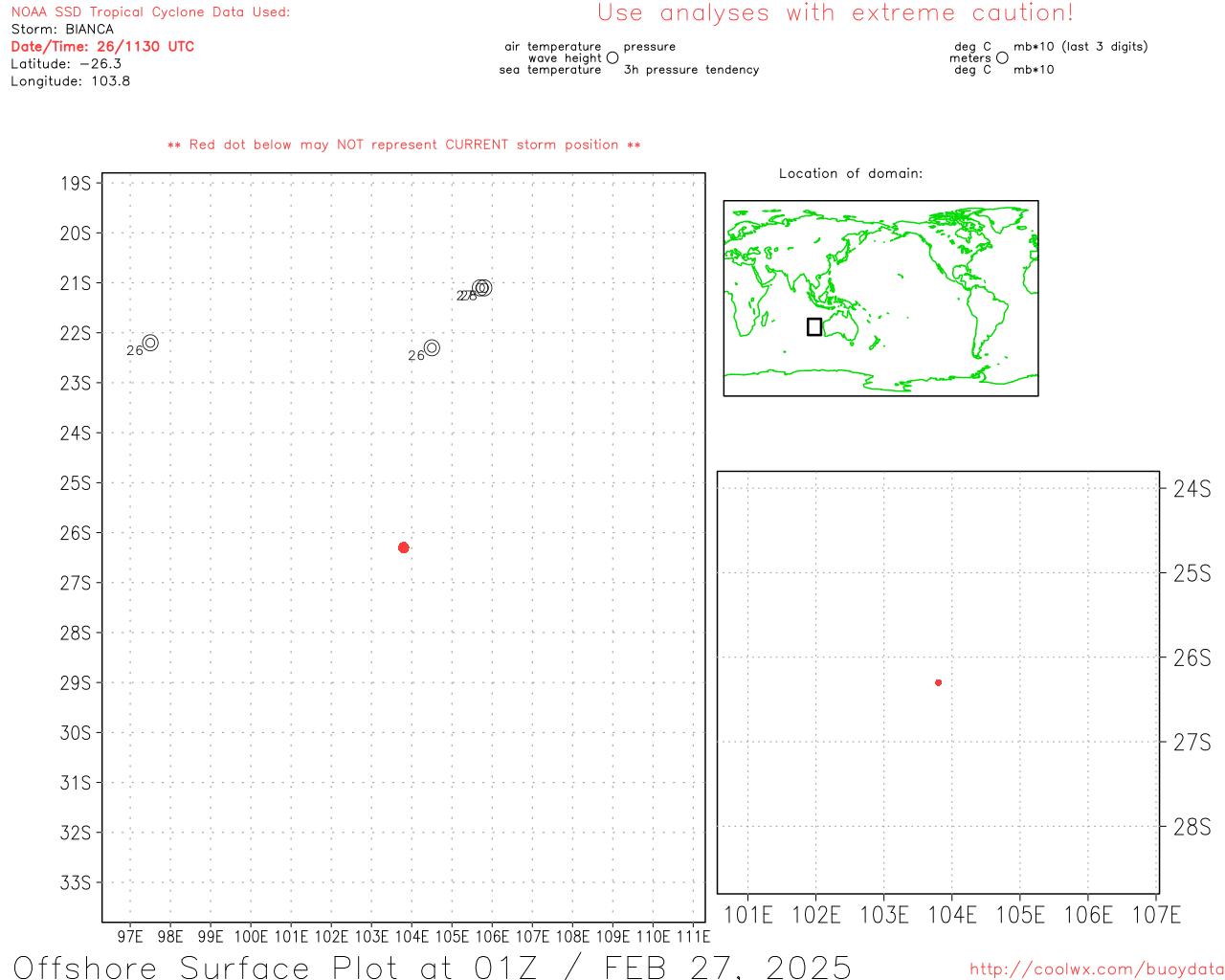Click the '104E' label on the inset map

[952, 915]
